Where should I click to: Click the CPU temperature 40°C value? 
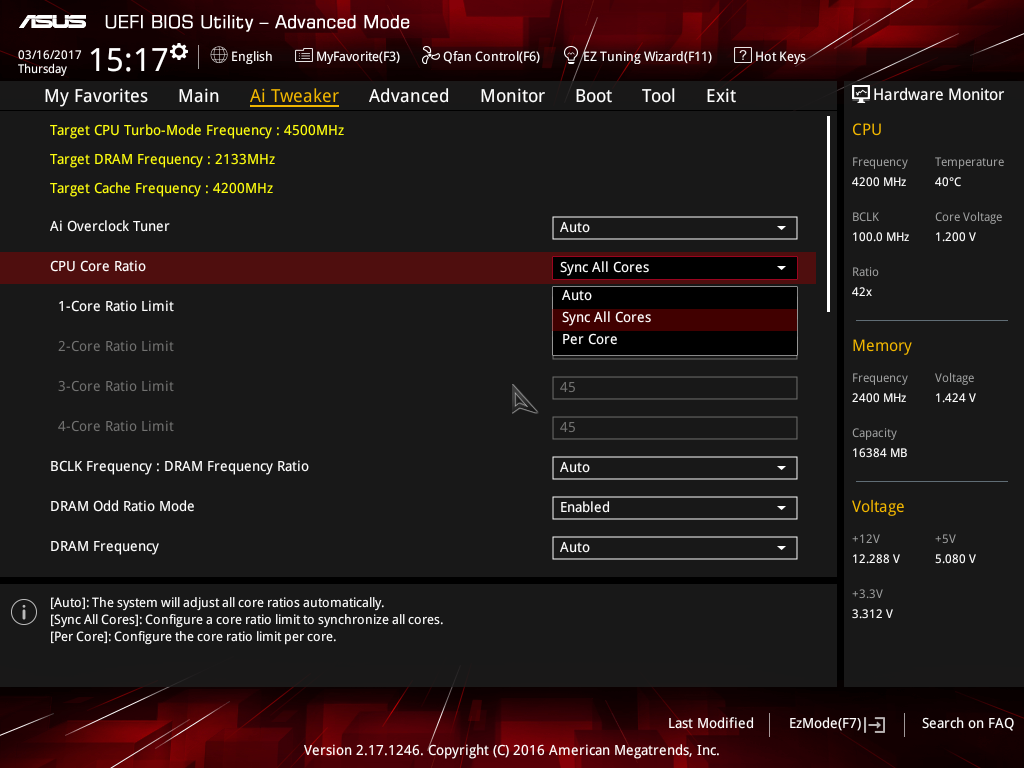(x=948, y=182)
